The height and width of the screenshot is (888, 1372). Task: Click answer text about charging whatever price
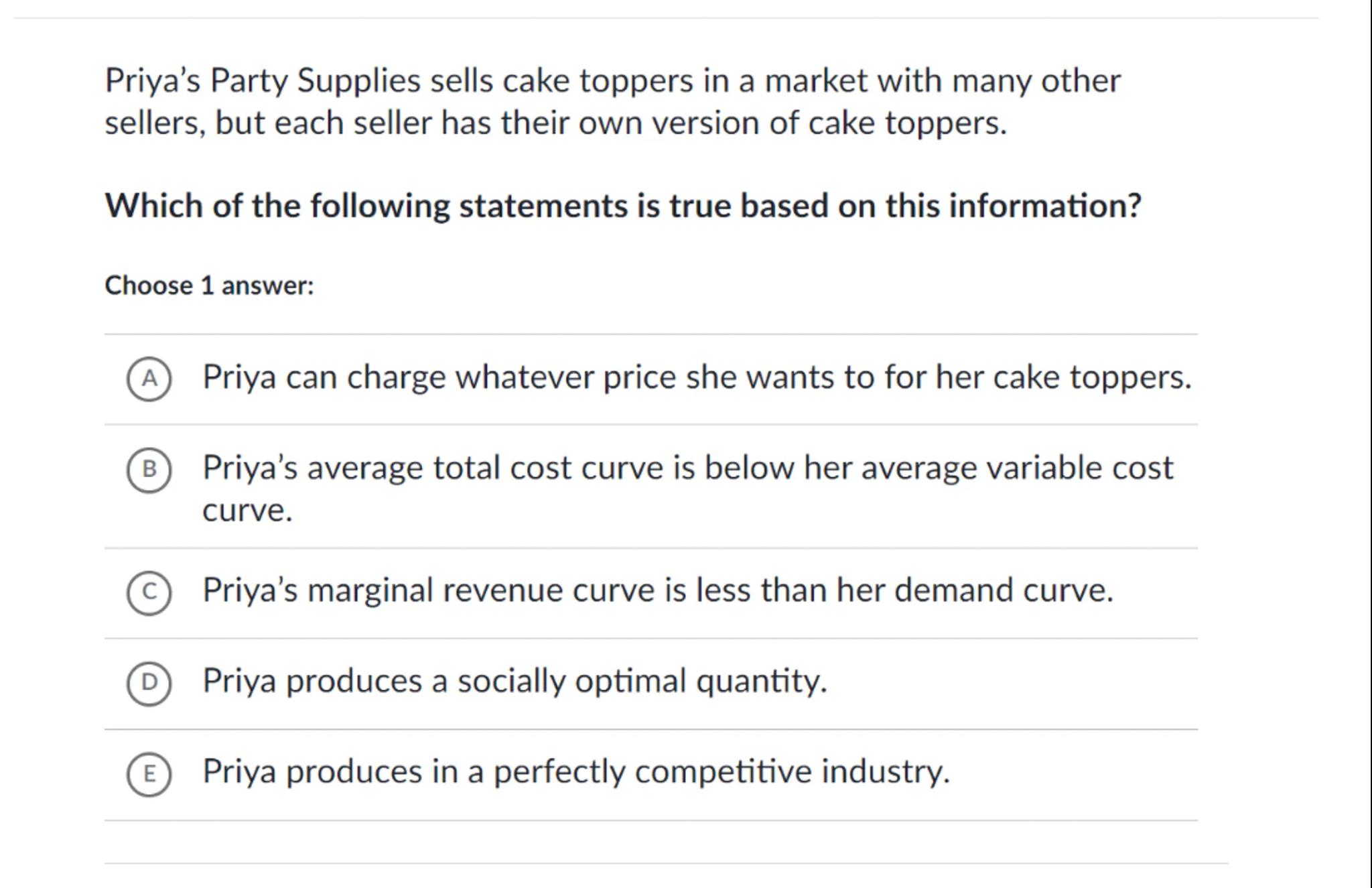pos(697,377)
